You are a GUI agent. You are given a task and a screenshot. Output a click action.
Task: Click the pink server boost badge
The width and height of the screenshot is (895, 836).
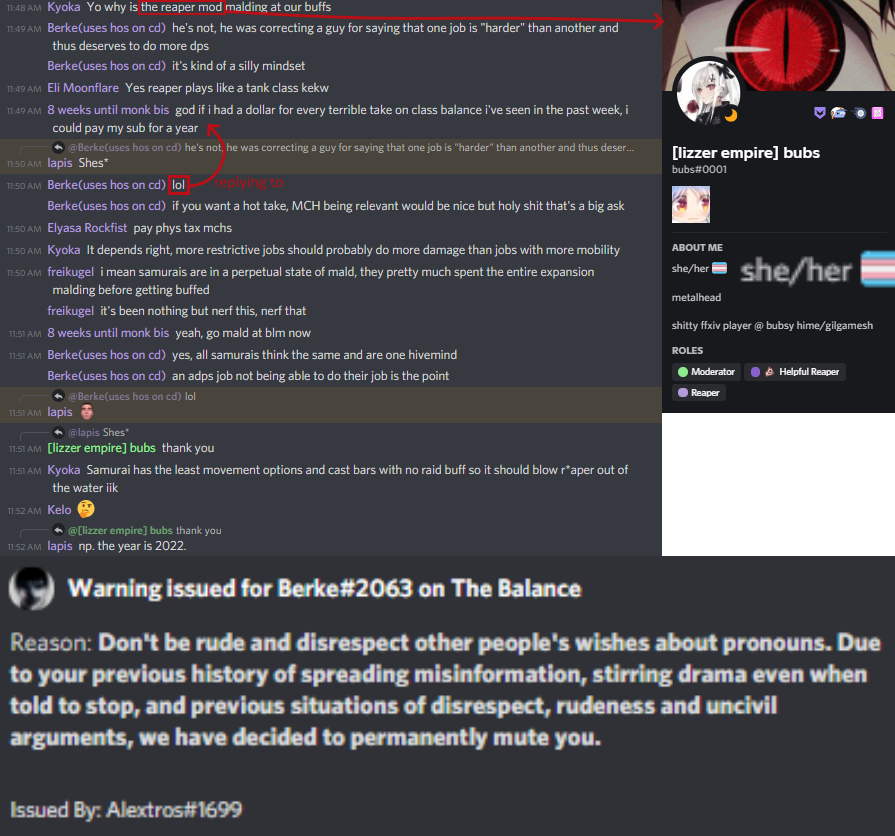877,113
